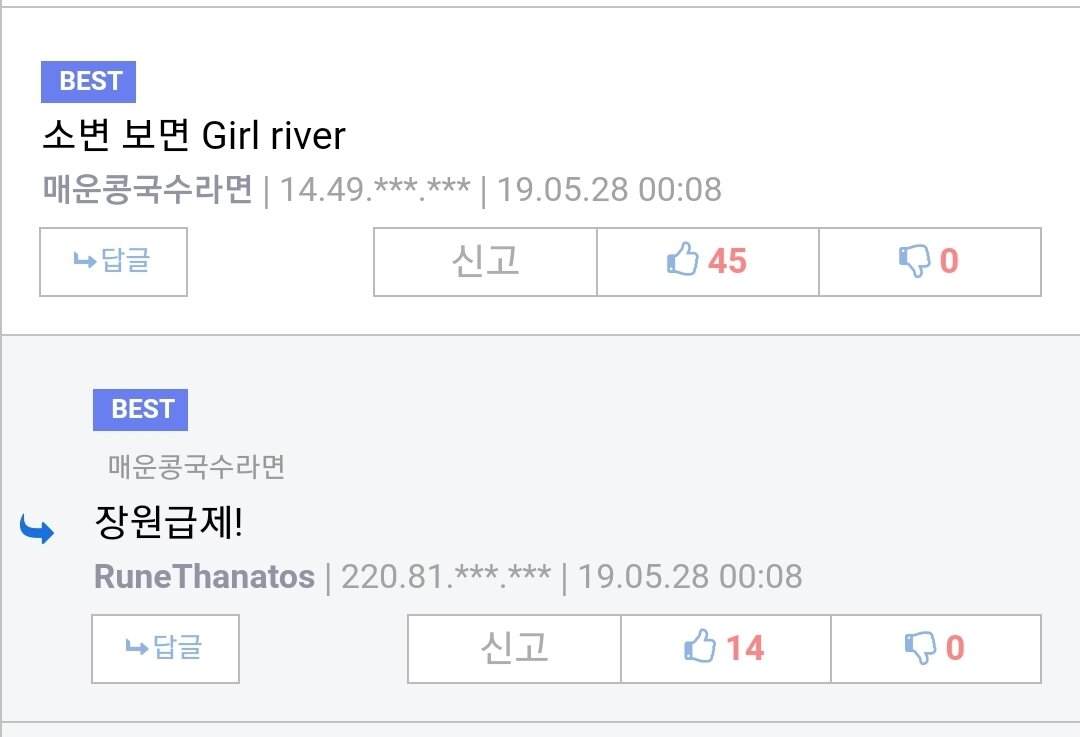Open bold author name 매운콩국수라면 profile
The image size is (1080, 737).
coord(148,189)
